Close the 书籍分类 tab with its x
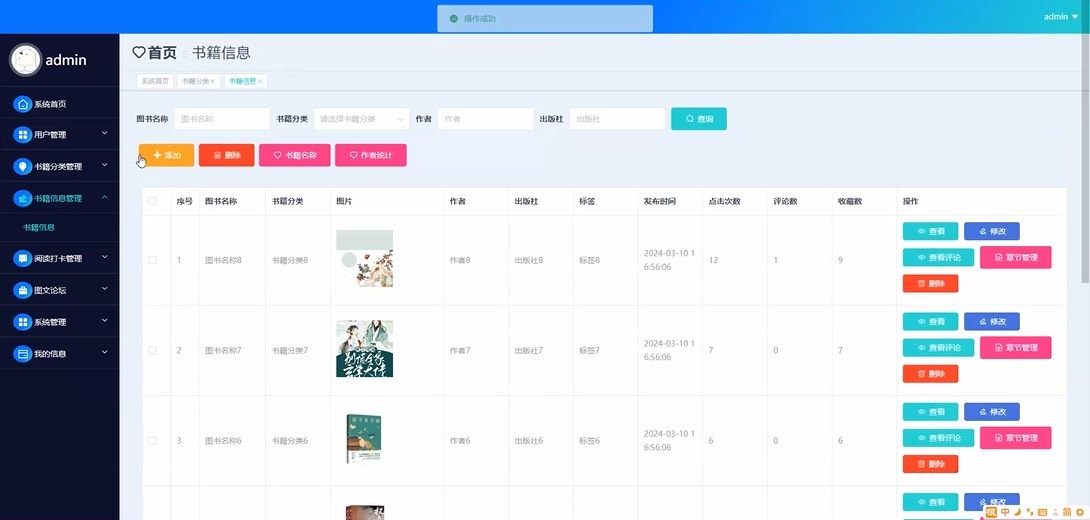 (x=213, y=81)
